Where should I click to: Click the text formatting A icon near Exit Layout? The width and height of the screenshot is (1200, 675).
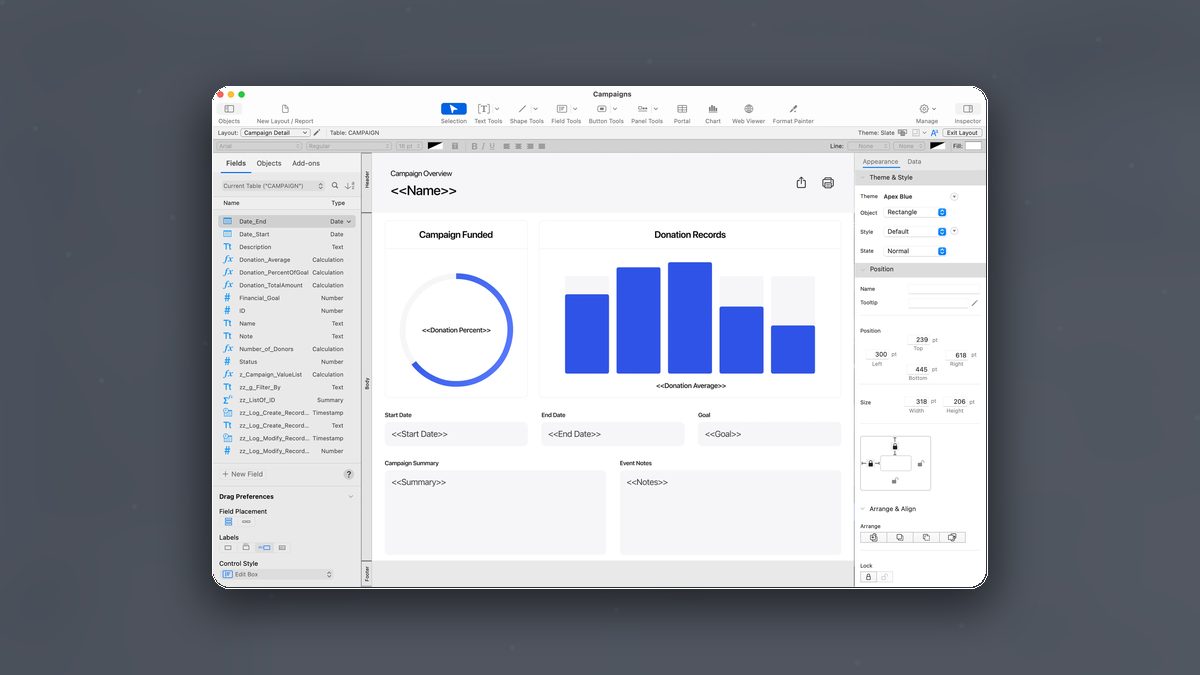click(x=934, y=132)
